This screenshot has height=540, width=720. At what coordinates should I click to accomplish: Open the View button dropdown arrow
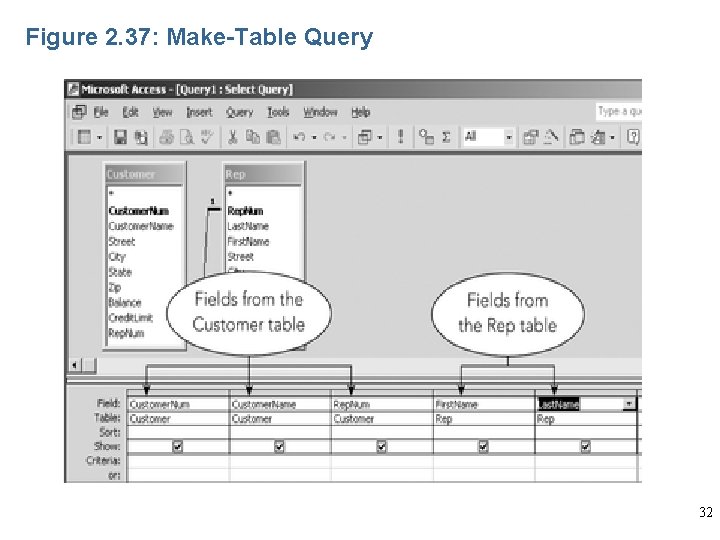(99, 137)
